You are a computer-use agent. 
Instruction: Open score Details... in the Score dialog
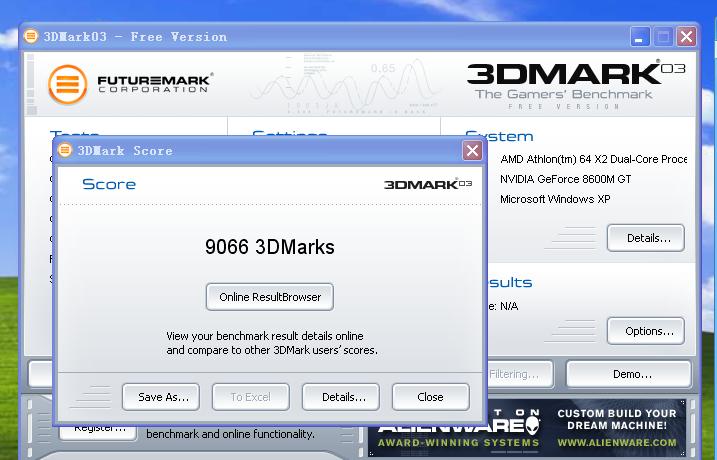(341, 397)
